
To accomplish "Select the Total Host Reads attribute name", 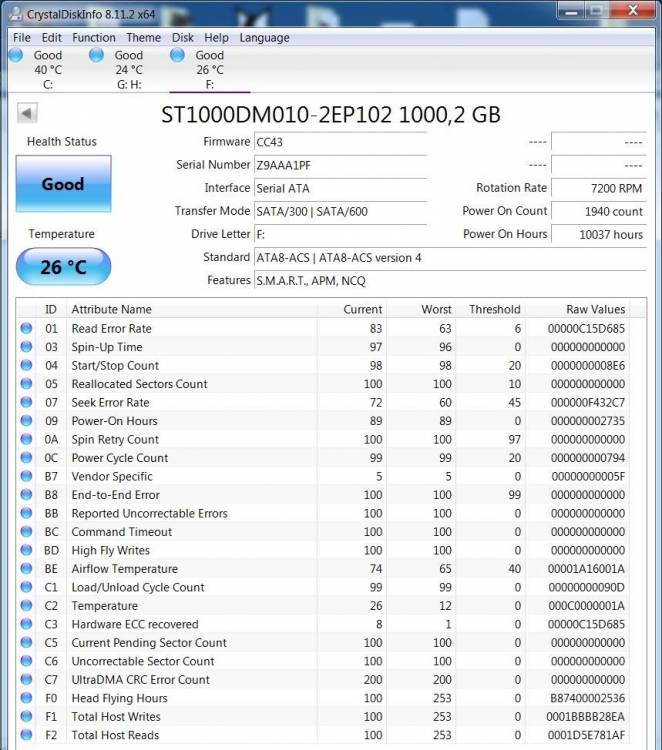I will 115,735.
